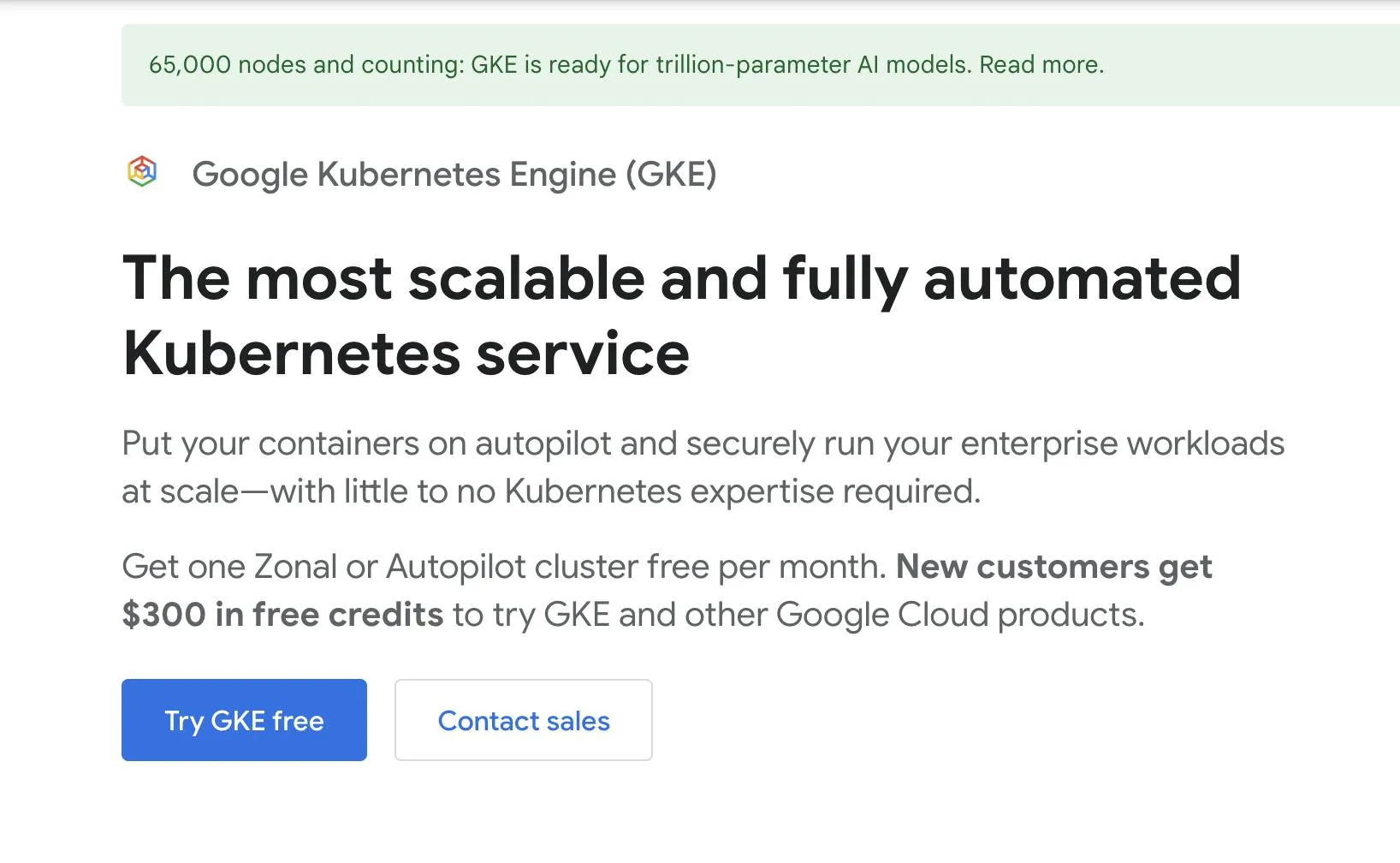Click the Google Kubernetes Engine hexagon logo

pos(142,171)
